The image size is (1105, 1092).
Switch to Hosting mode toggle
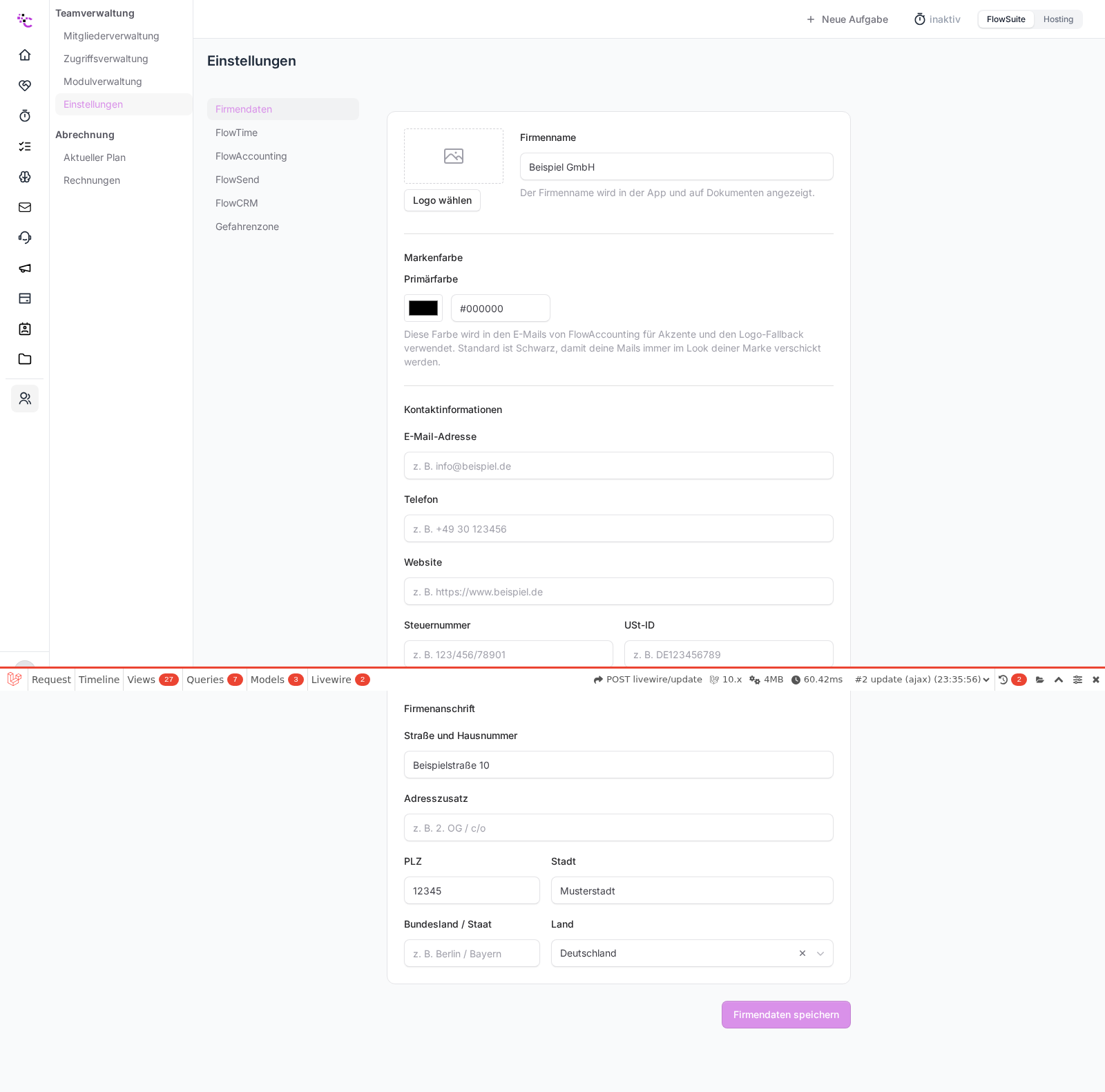(x=1058, y=19)
